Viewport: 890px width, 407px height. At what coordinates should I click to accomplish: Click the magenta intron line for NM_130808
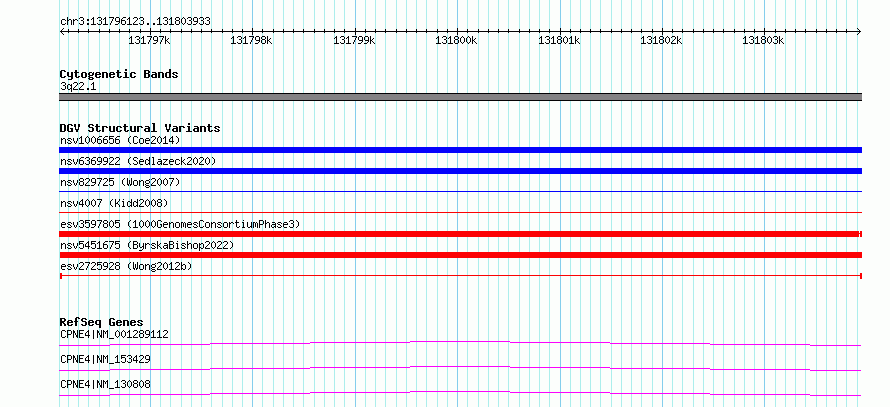(460, 393)
